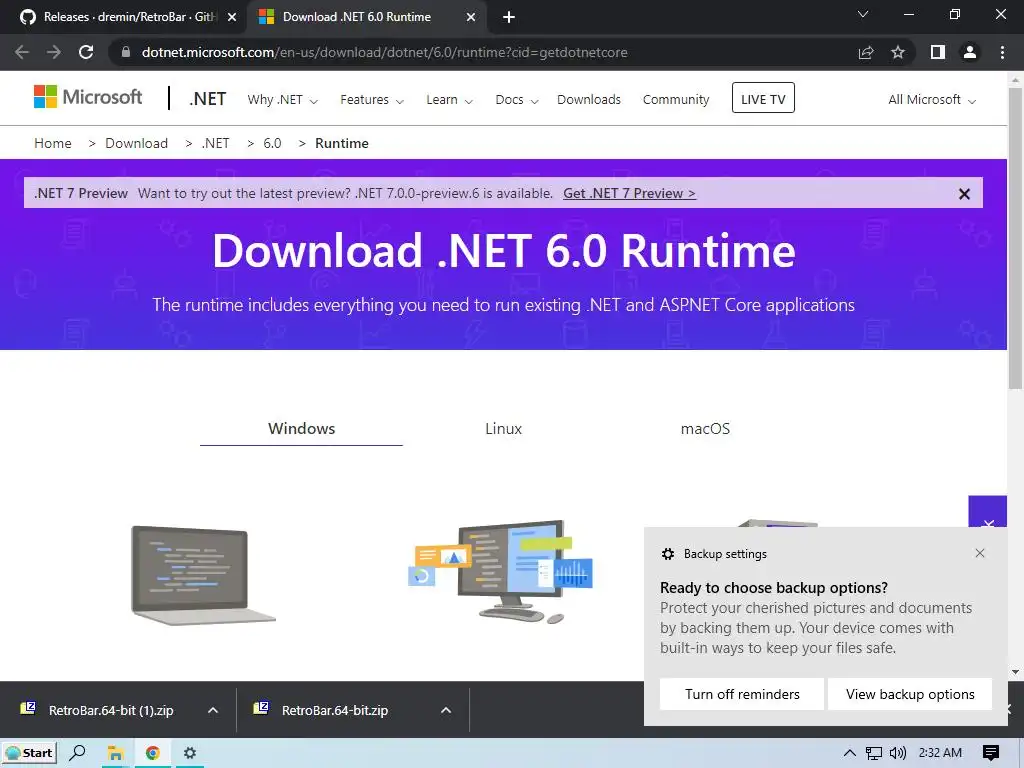Expand the Features dropdown
The width and height of the screenshot is (1024, 768).
pyautogui.click(x=372, y=100)
